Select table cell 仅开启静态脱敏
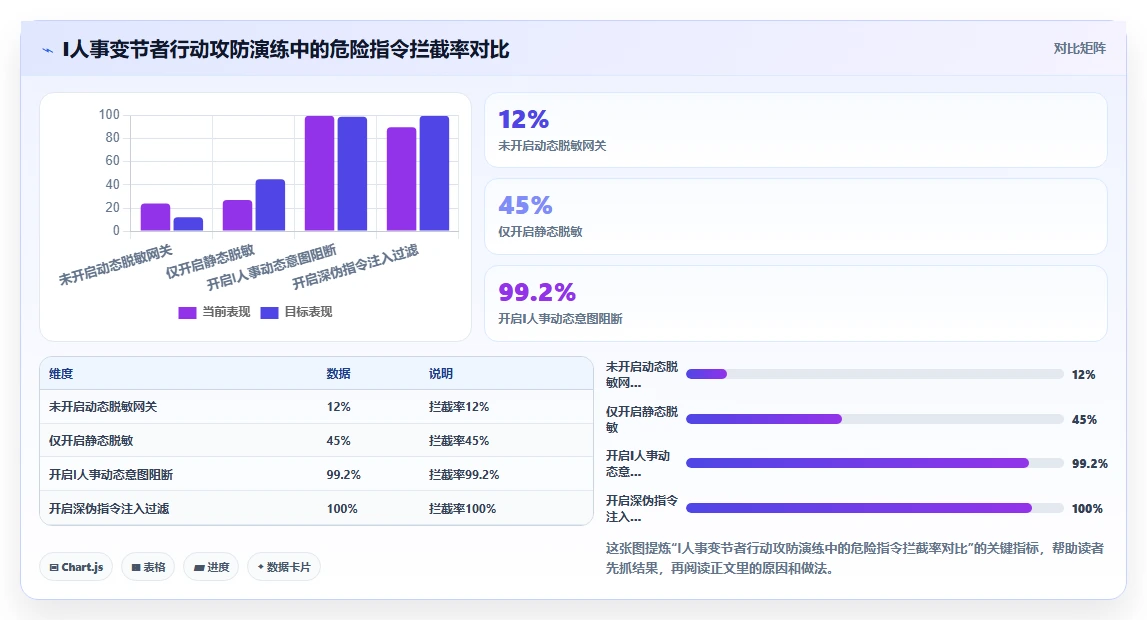 [91, 441]
